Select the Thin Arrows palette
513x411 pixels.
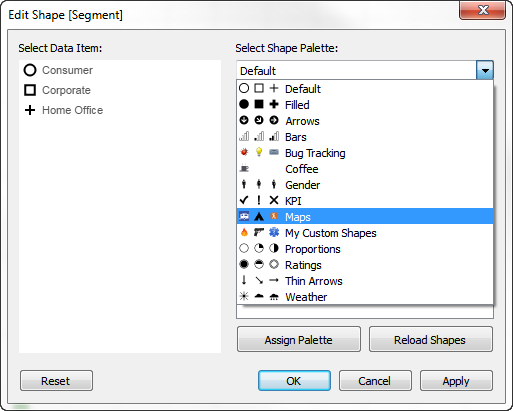coord(365,281)
